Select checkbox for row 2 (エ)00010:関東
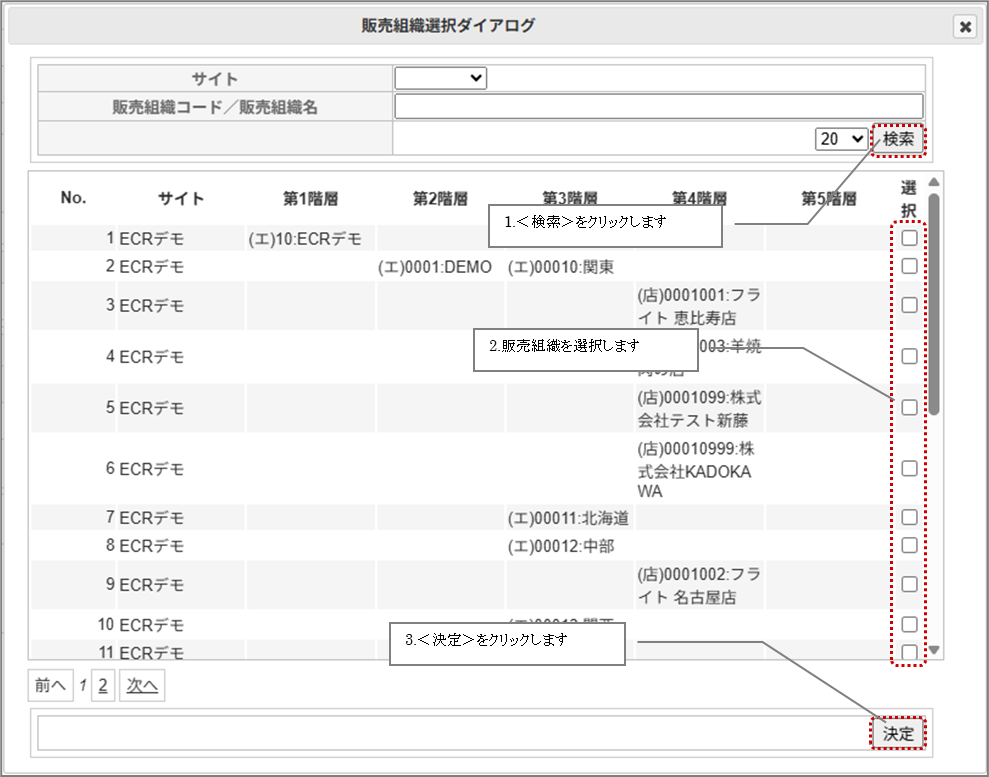989x777 pixels. point(909,266)
